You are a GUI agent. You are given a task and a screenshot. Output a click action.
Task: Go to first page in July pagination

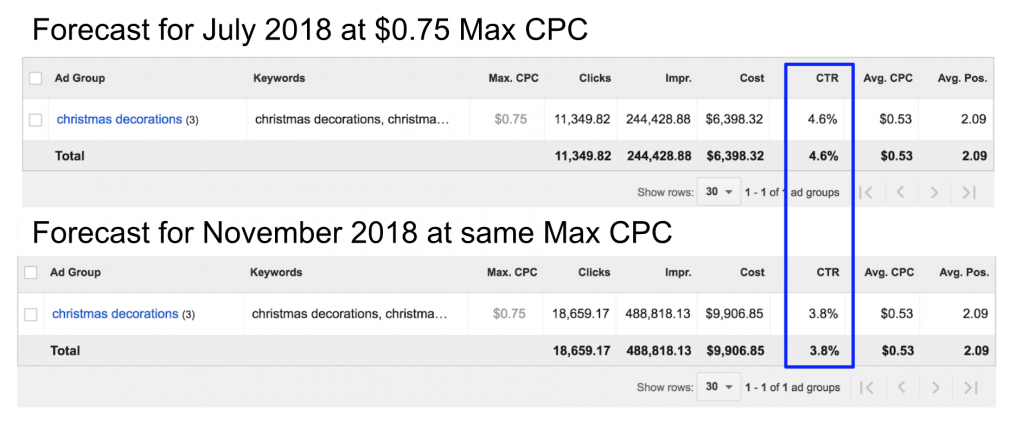866,193
